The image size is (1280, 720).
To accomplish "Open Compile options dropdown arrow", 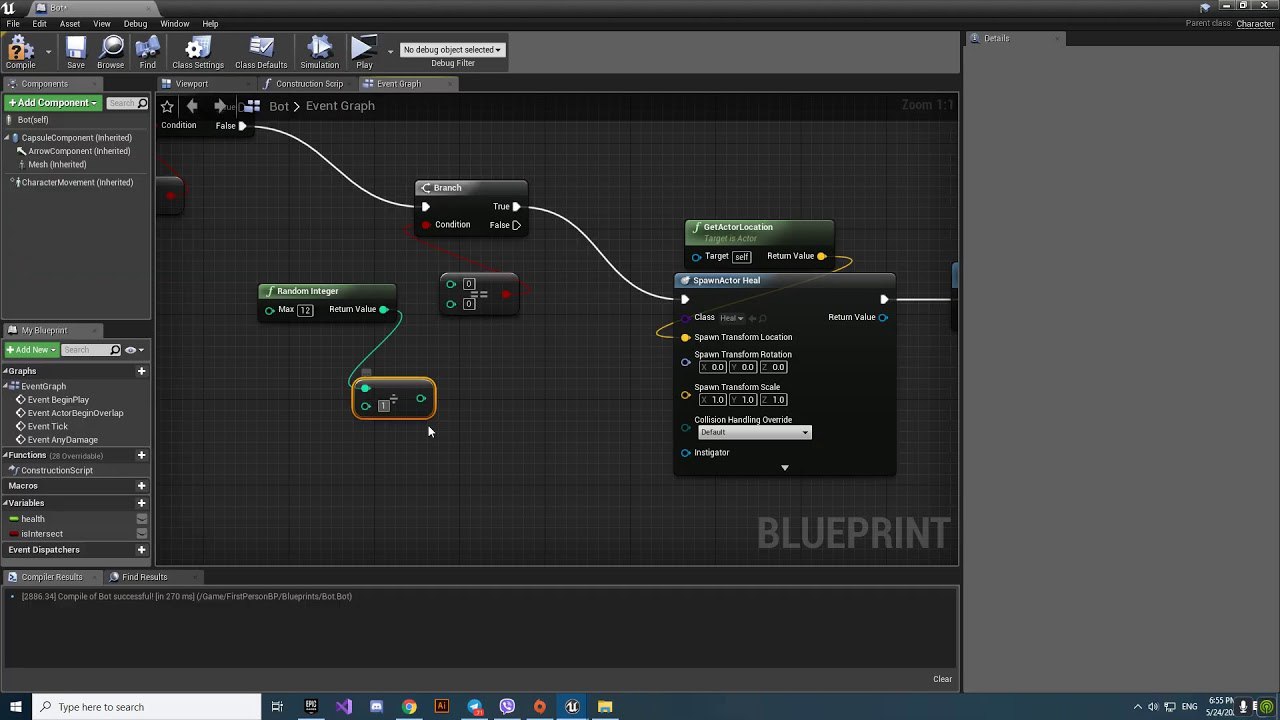I will click(x=48, y=51).
